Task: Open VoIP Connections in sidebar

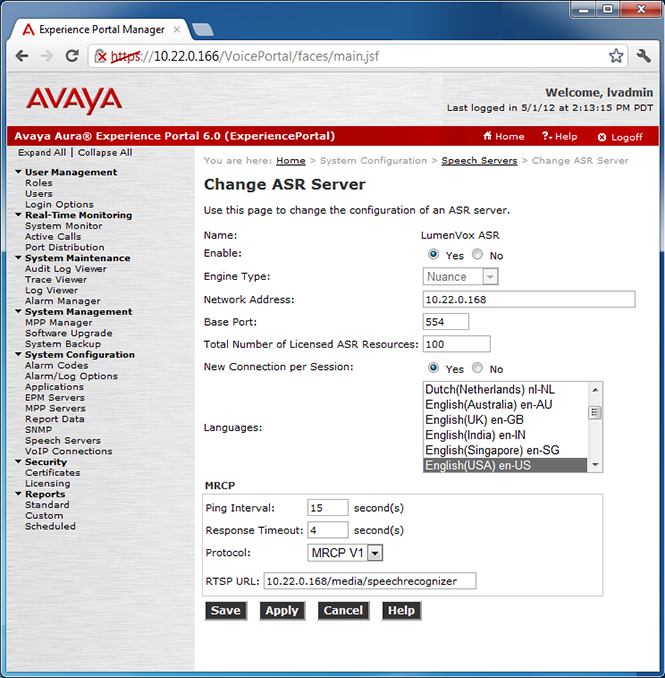Action: [69, 451]
